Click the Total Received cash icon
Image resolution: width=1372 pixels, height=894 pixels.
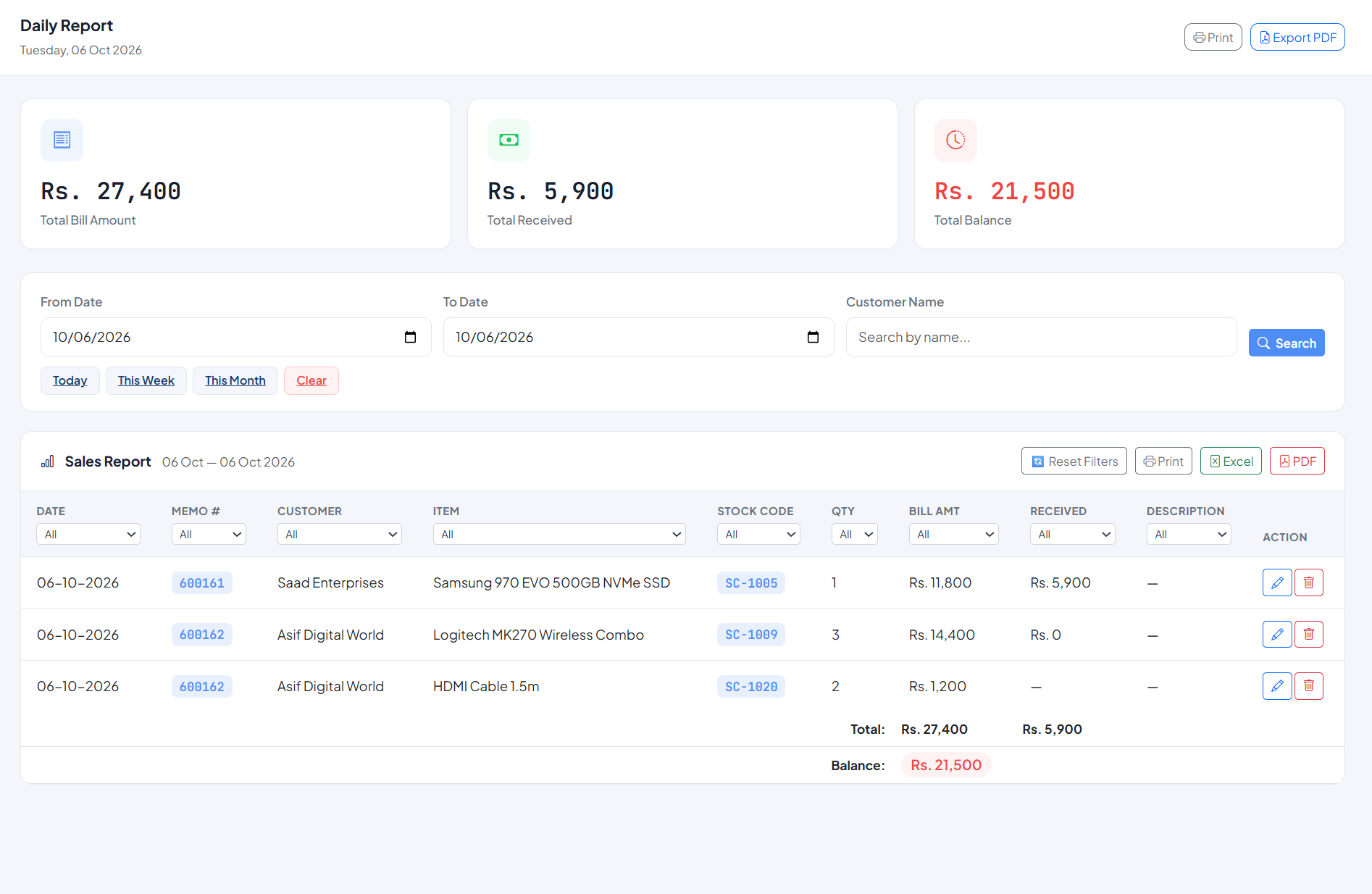pyautogui.click(x=509, y=140)
